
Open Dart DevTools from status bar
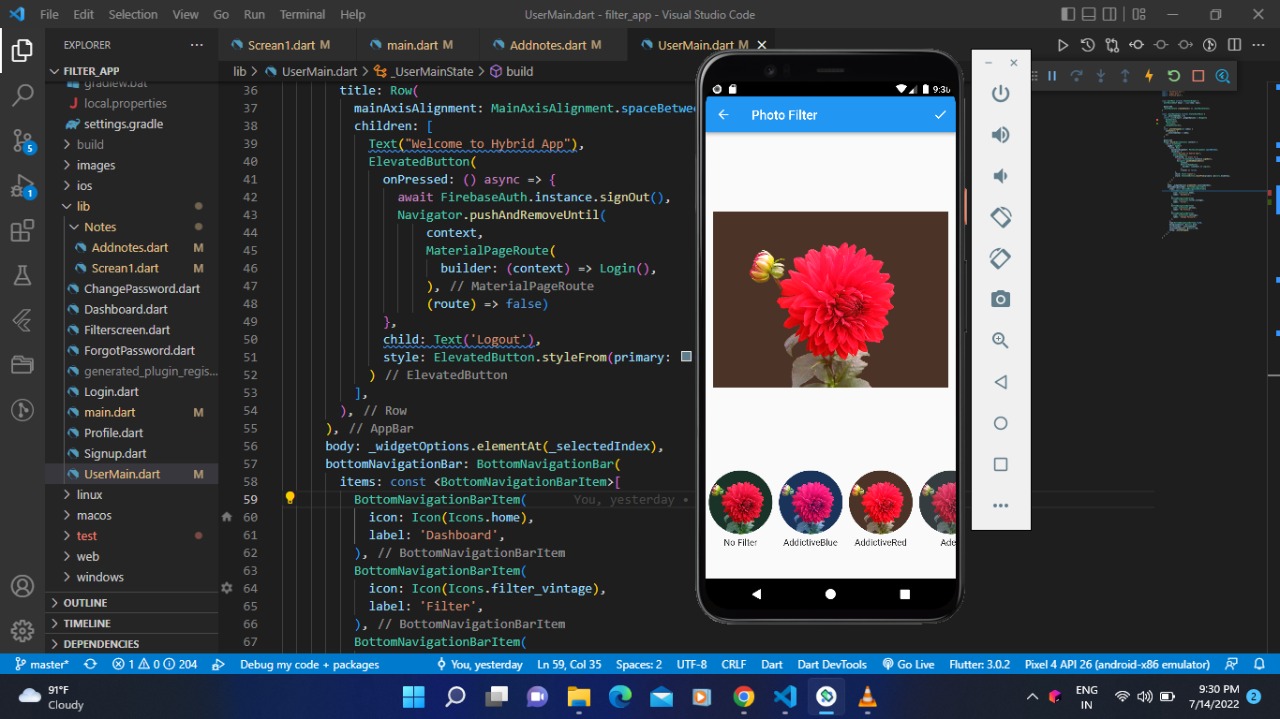pos(831,664)
